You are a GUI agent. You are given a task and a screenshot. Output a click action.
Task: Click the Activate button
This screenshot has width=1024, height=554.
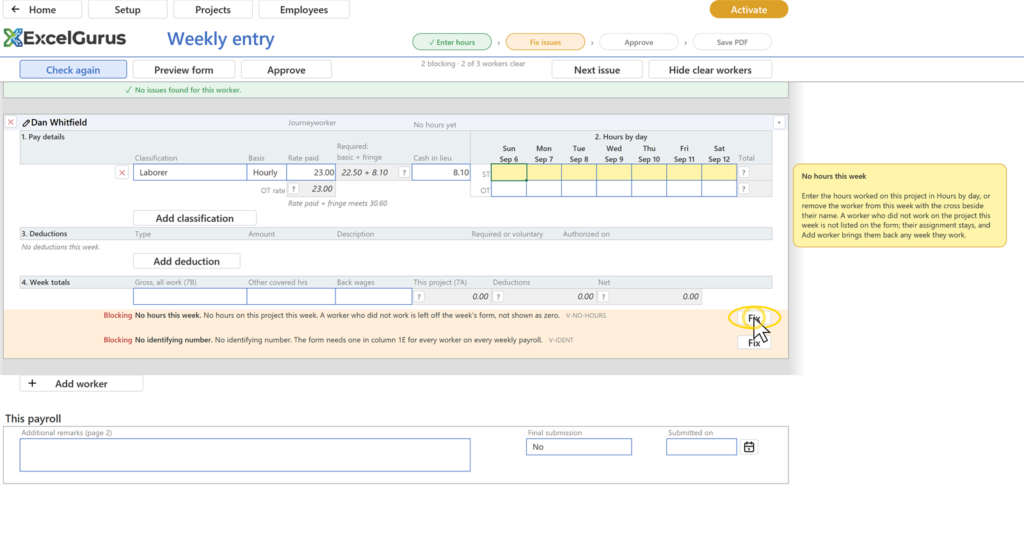tap(748, 9)
